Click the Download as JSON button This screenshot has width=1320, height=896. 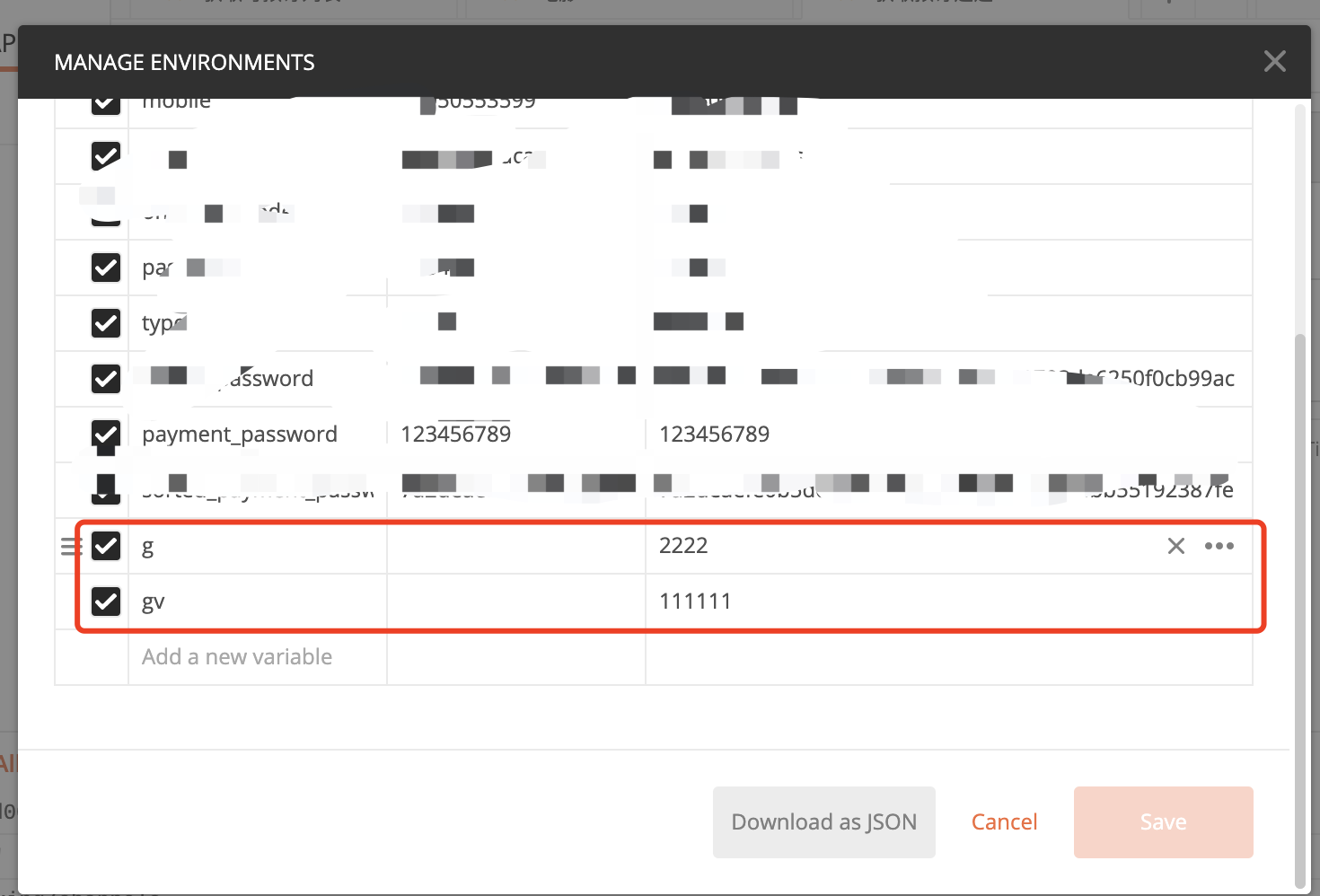823,821
